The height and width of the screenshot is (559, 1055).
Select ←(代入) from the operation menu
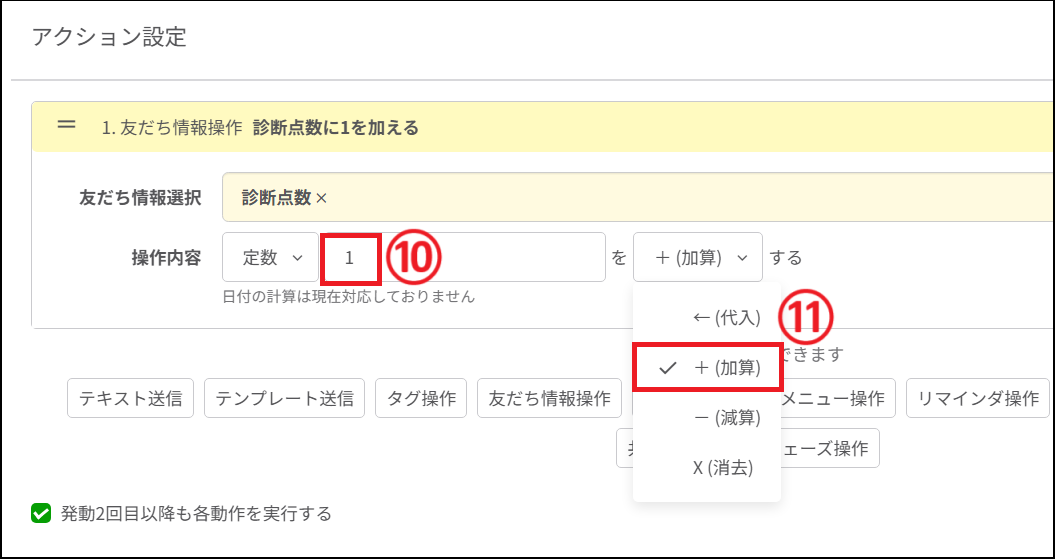pyautogui.click(x=707, y=318)
